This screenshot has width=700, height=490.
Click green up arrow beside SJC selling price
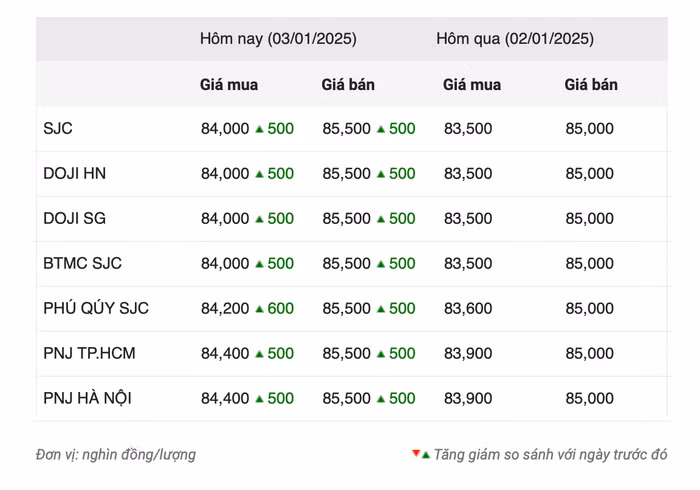(381, 129)
